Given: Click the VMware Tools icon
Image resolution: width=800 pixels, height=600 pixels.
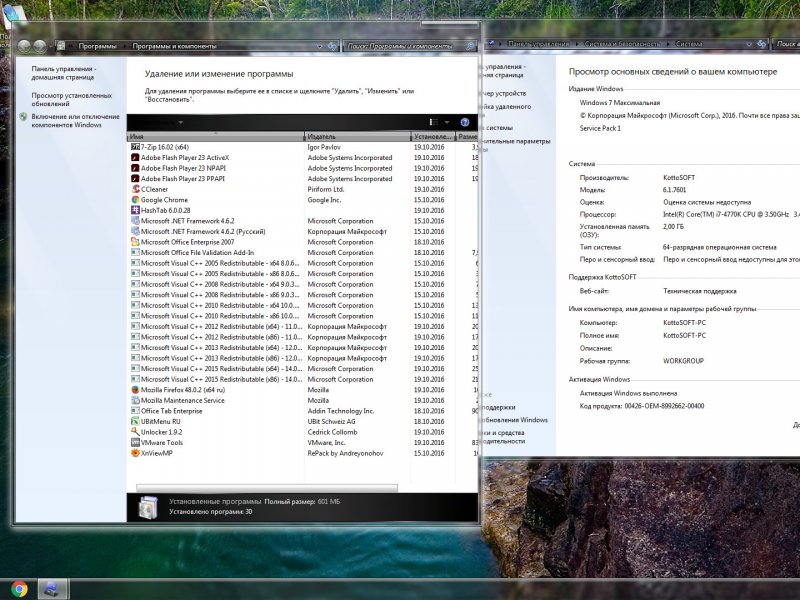Looking at the screenshot, I should tap(135, 442).
